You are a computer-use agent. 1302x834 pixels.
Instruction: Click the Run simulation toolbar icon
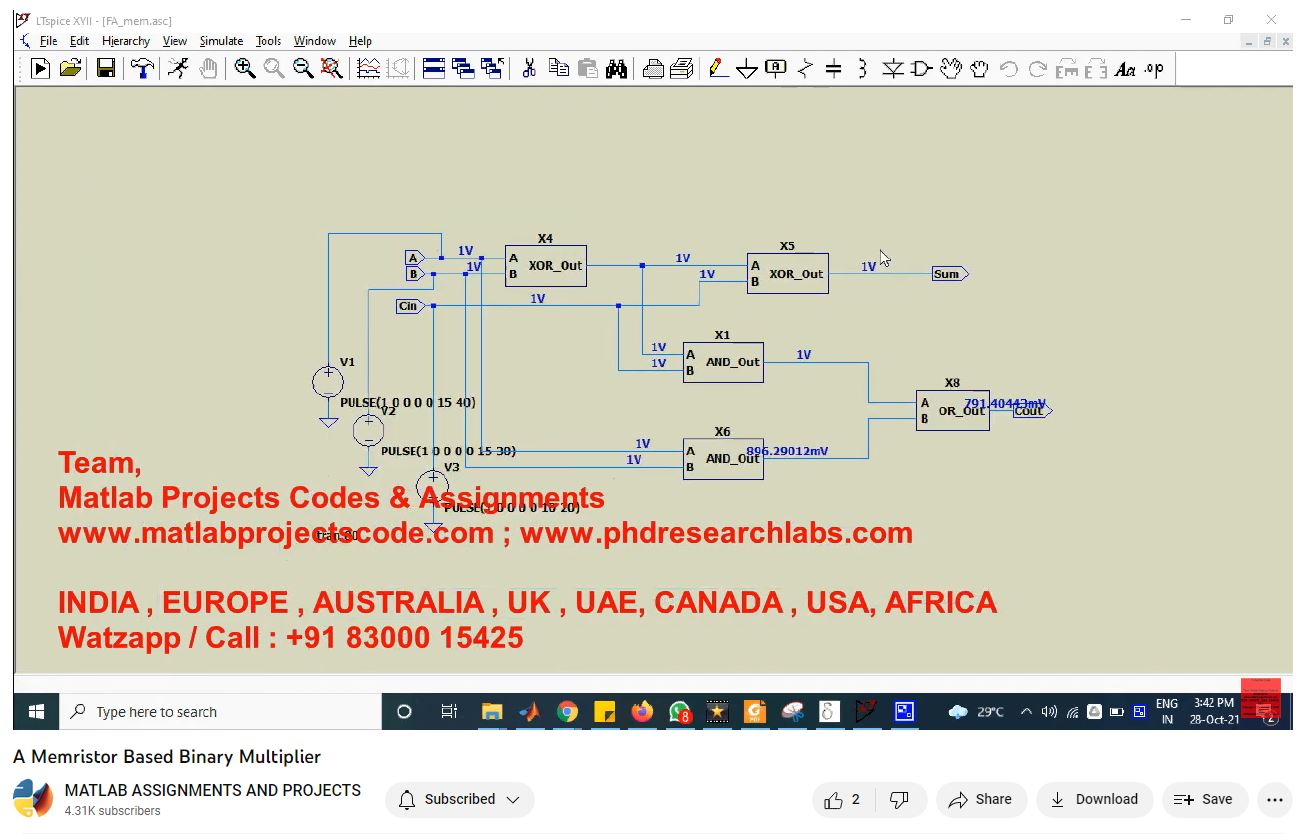pos(40,69)
